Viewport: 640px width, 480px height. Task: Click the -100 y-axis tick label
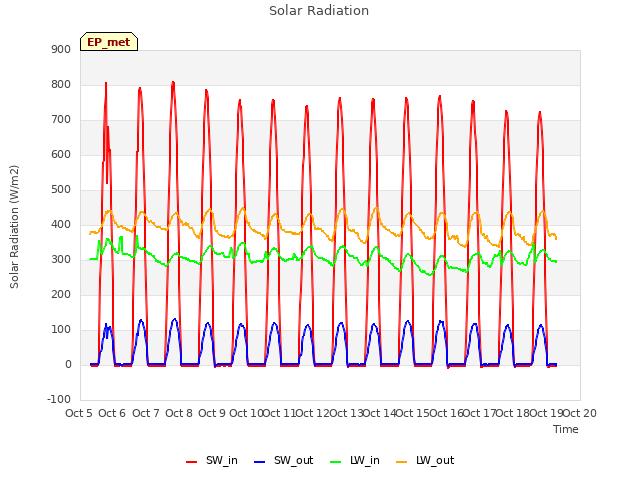tap(59, 399)
